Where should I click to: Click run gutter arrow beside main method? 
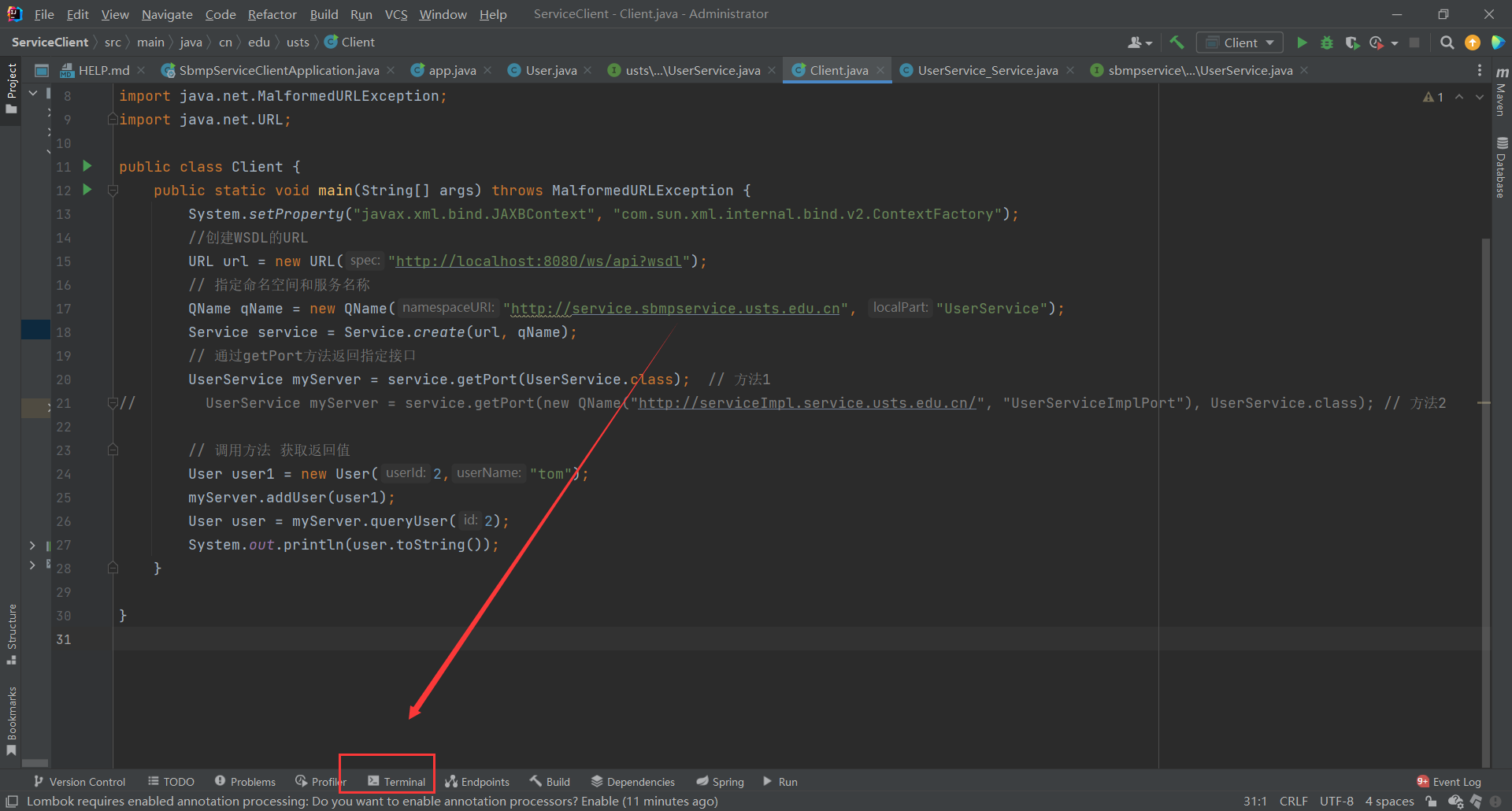point(87,190)
